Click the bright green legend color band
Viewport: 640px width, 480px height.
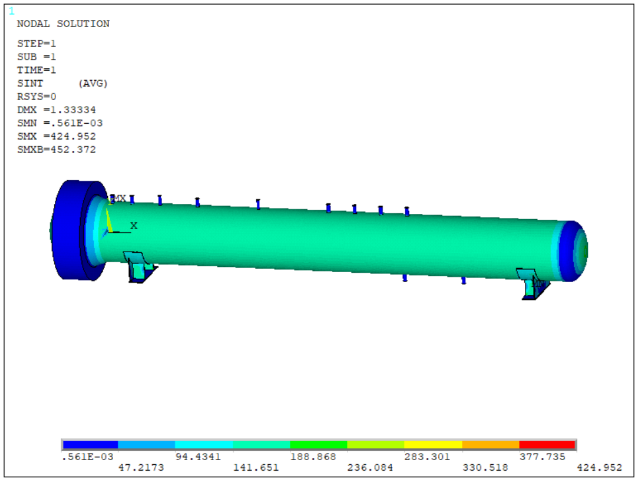coord(319,445)
